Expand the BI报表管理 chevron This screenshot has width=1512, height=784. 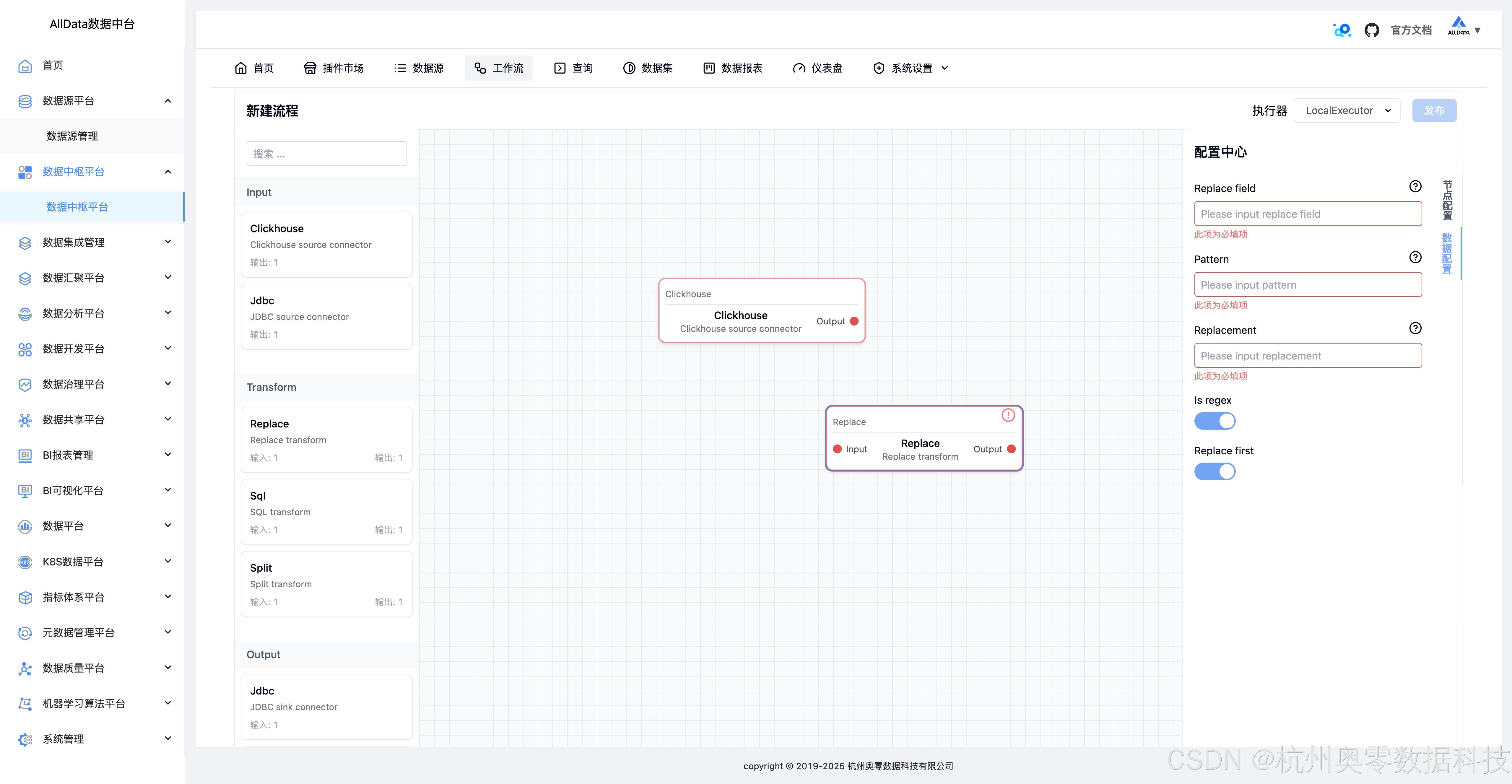click(x=168, y=454)
